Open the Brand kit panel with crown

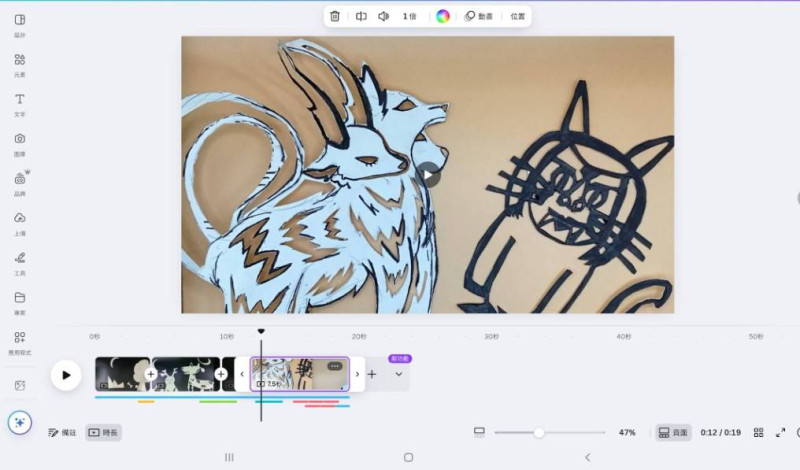click(x=19, y=184)
